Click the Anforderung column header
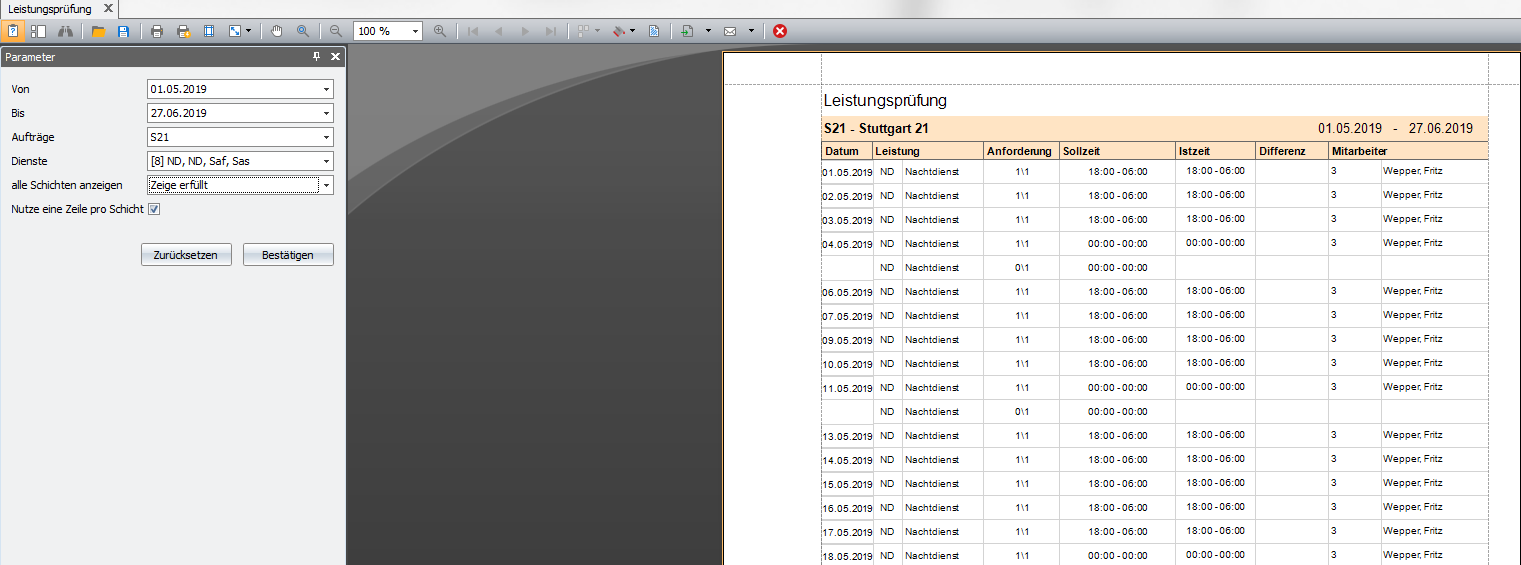The height and width of the screenshot is (565, 1521). click(1019, 151)
